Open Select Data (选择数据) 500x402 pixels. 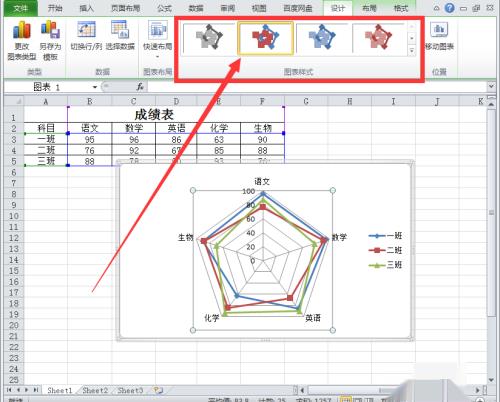120,35
